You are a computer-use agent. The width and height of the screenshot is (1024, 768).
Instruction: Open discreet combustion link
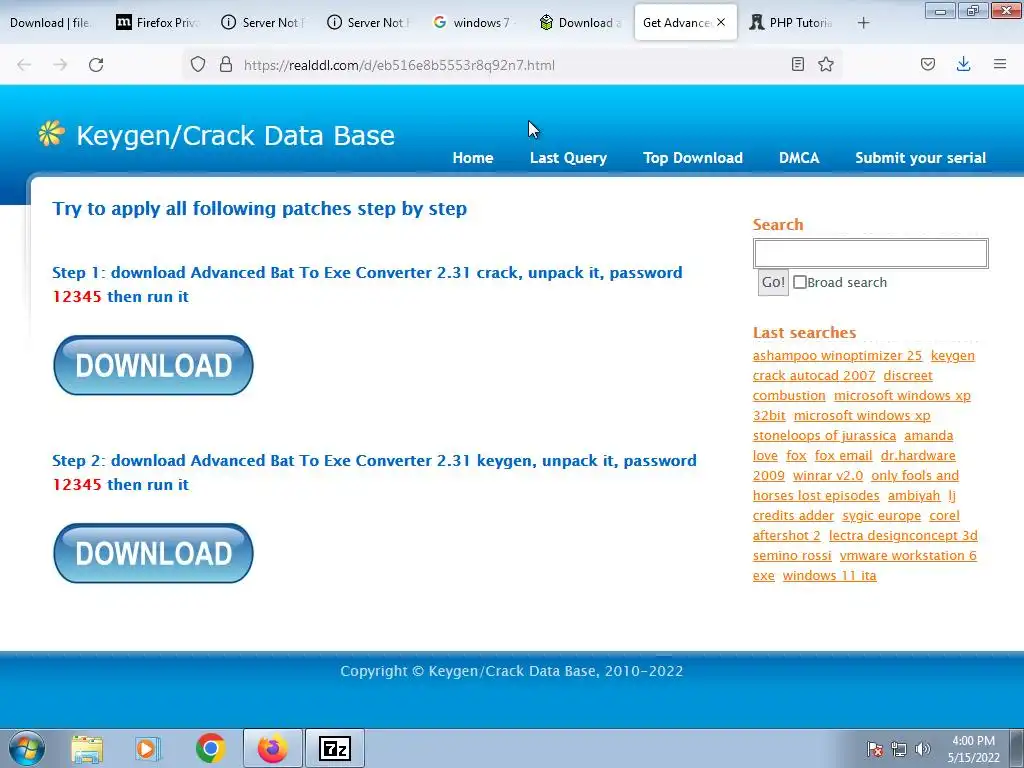click(x=908, y=376)
